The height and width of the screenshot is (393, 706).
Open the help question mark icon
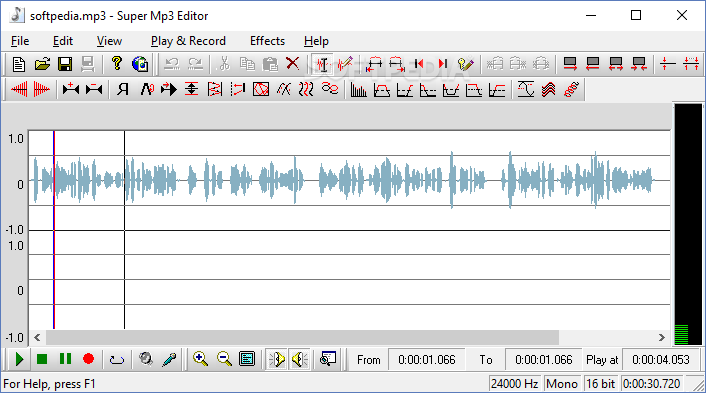coord(117,64)
